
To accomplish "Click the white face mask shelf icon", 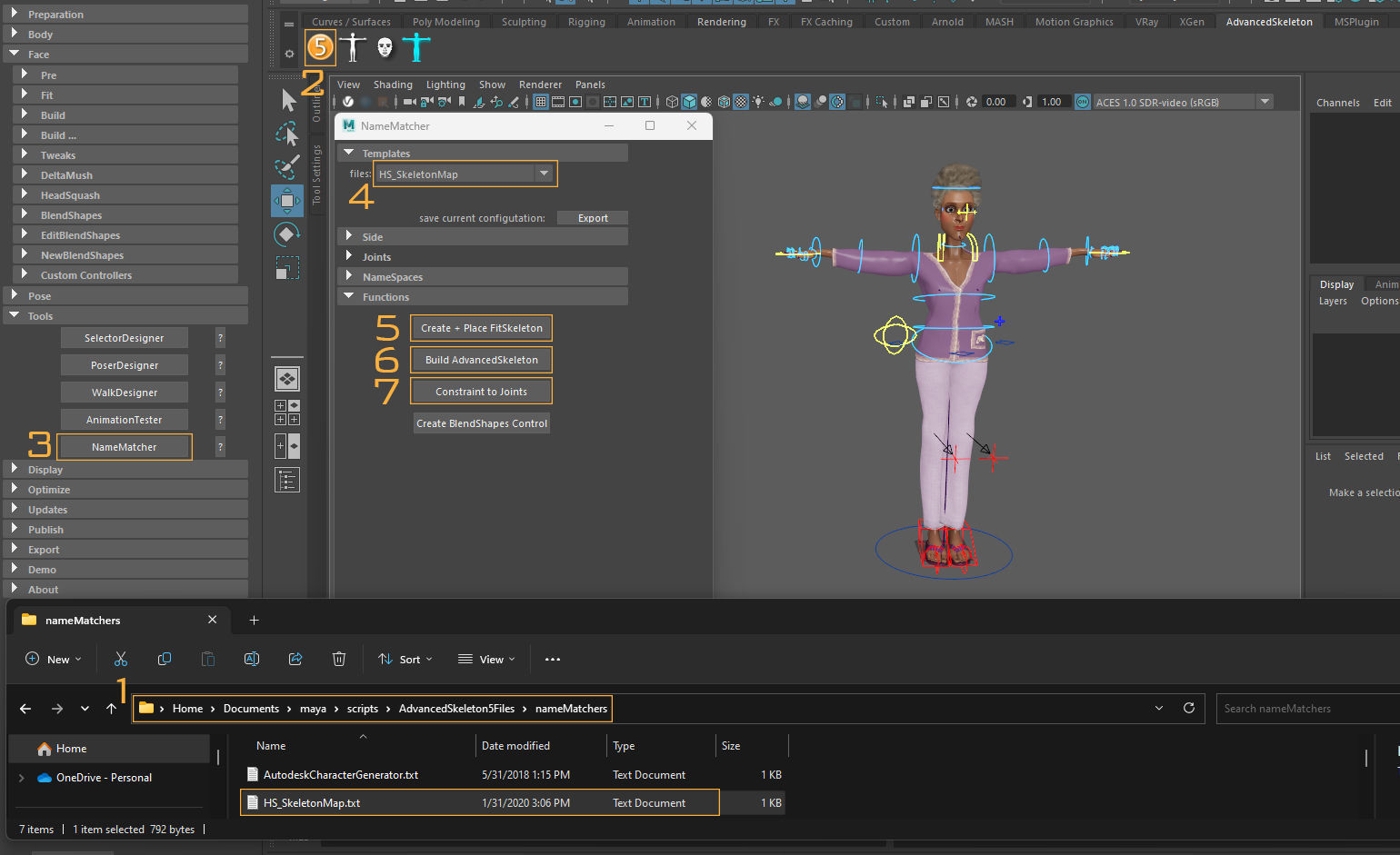I will pyautogui.click(x=385, y=47).
